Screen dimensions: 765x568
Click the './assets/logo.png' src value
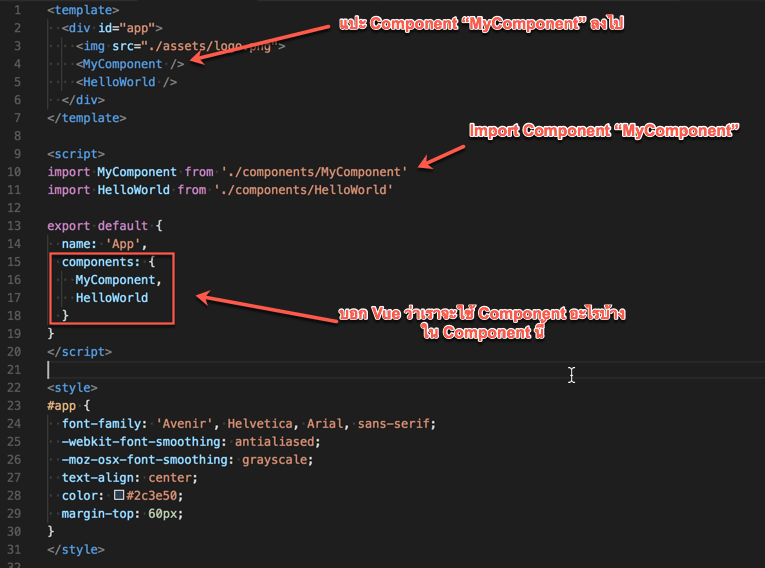pos(198,46)
